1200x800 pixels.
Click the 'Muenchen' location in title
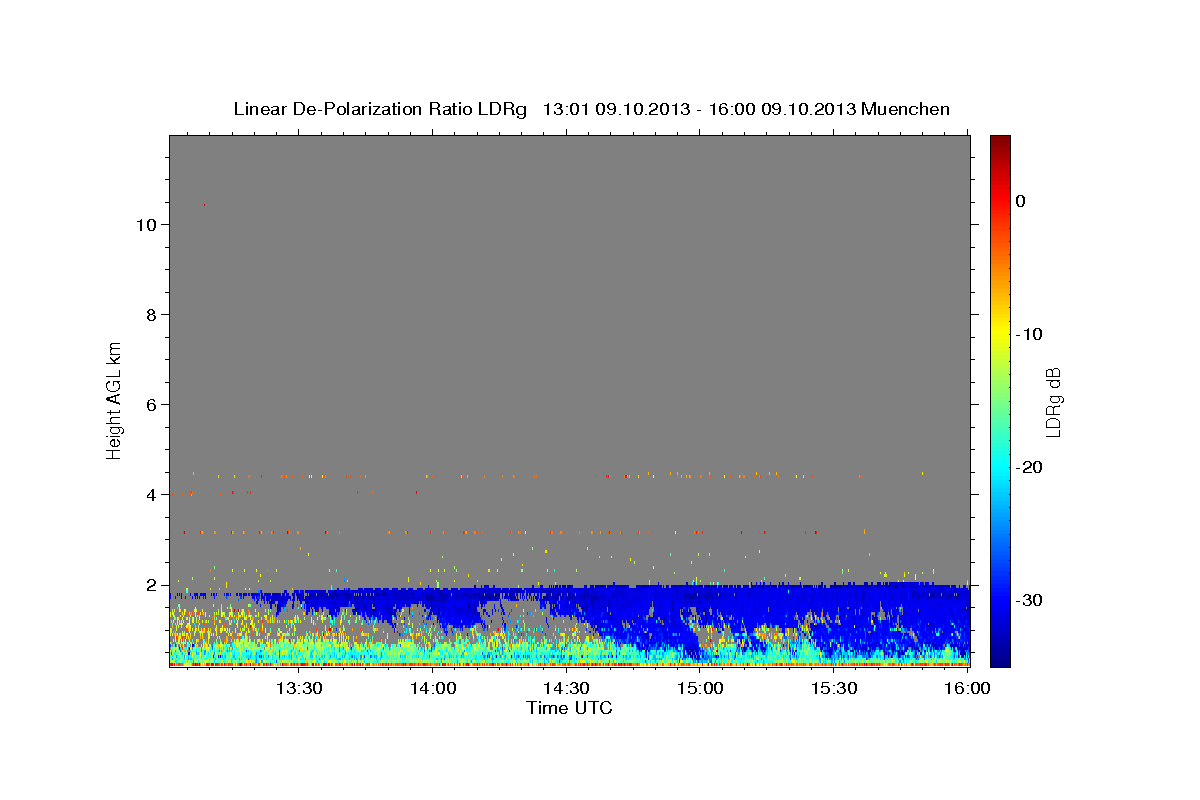tap(907, 109)
